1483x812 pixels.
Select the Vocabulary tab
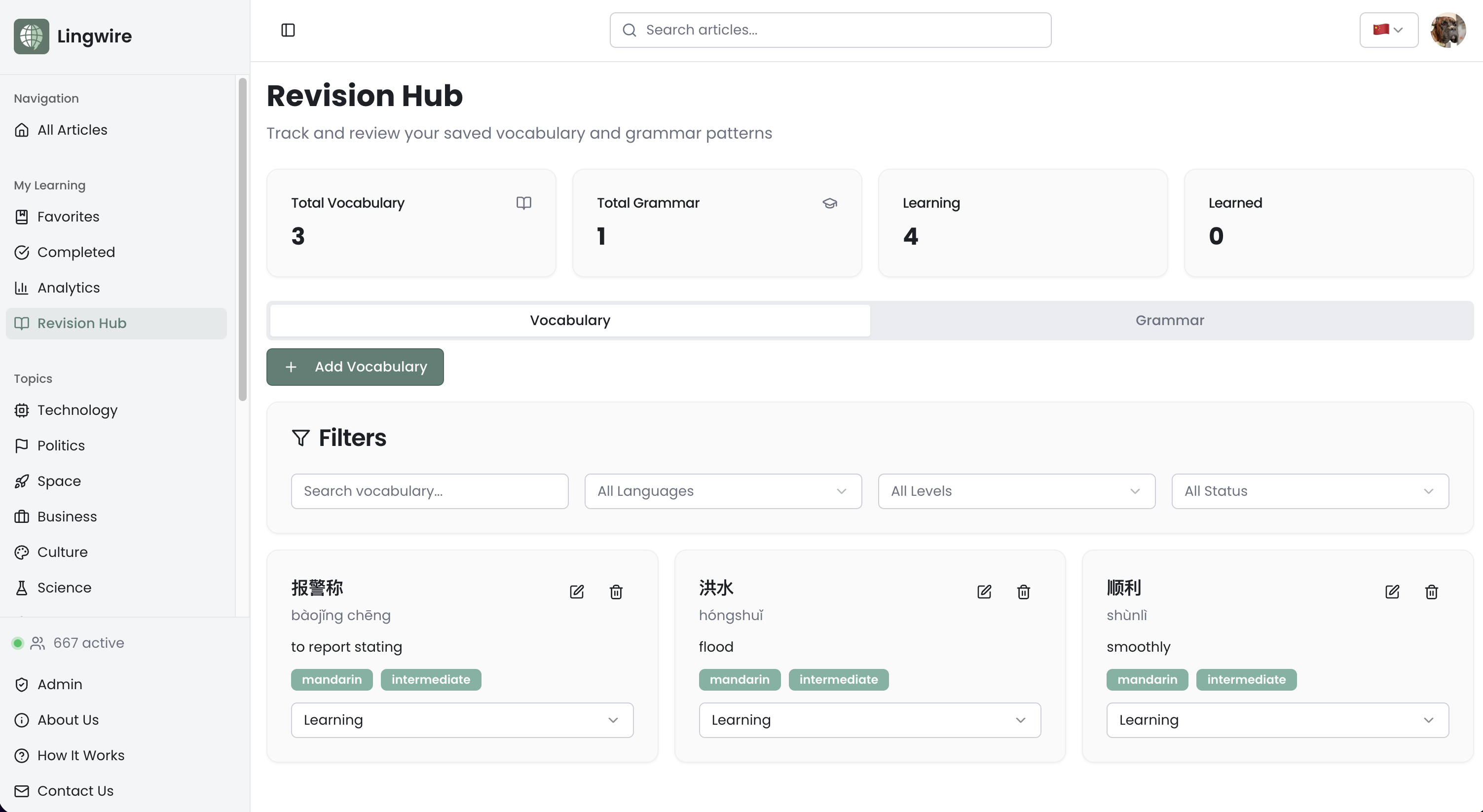pos(570,321)
